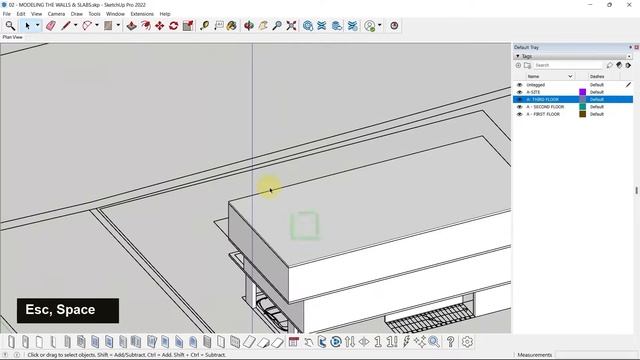Click the Search/zoom magnifier toolbar icon
The width and height of the screenshot is (640, 360).
click(10, 26)
